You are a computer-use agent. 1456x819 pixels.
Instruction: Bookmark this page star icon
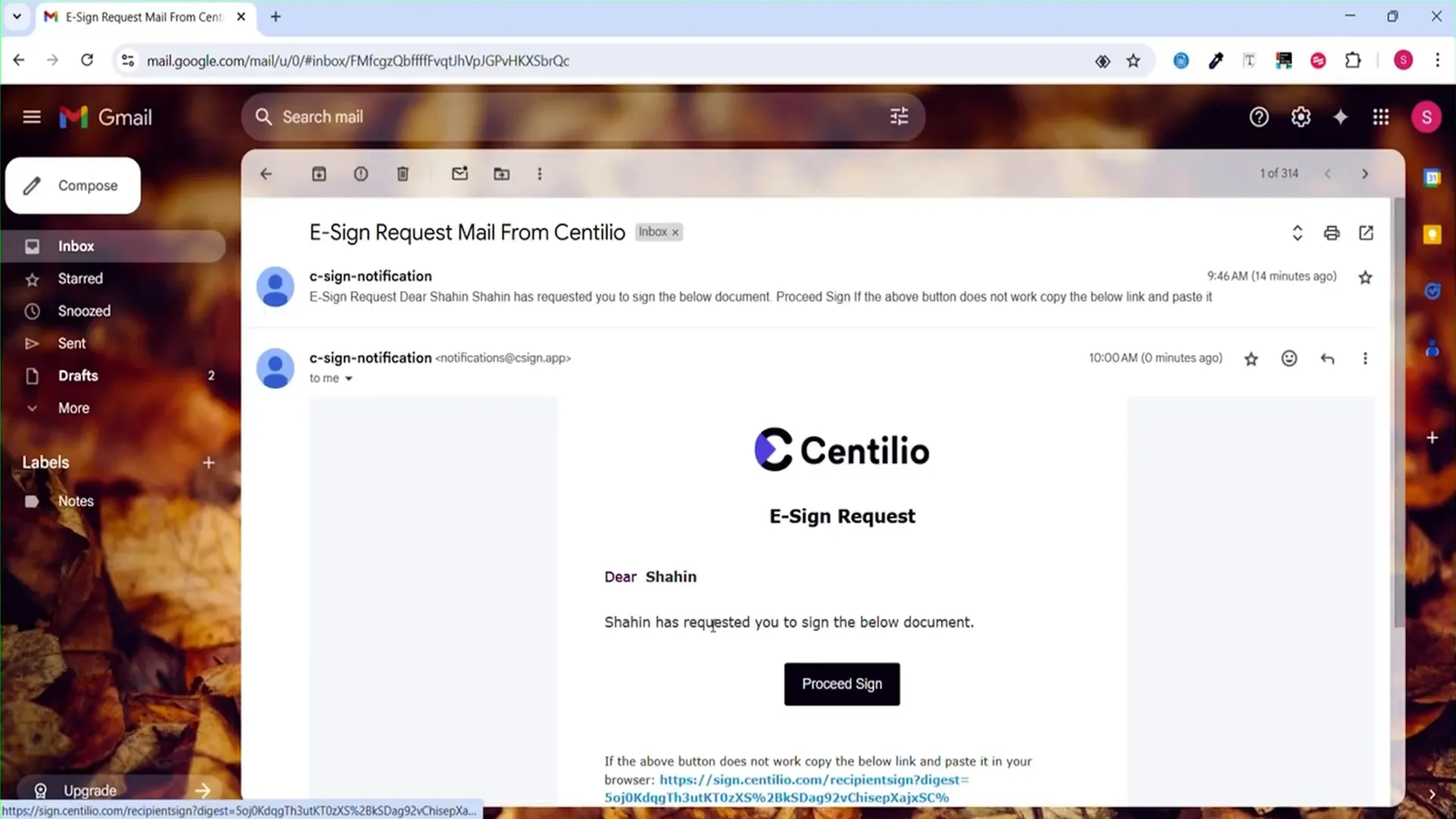pos(1133,61)
